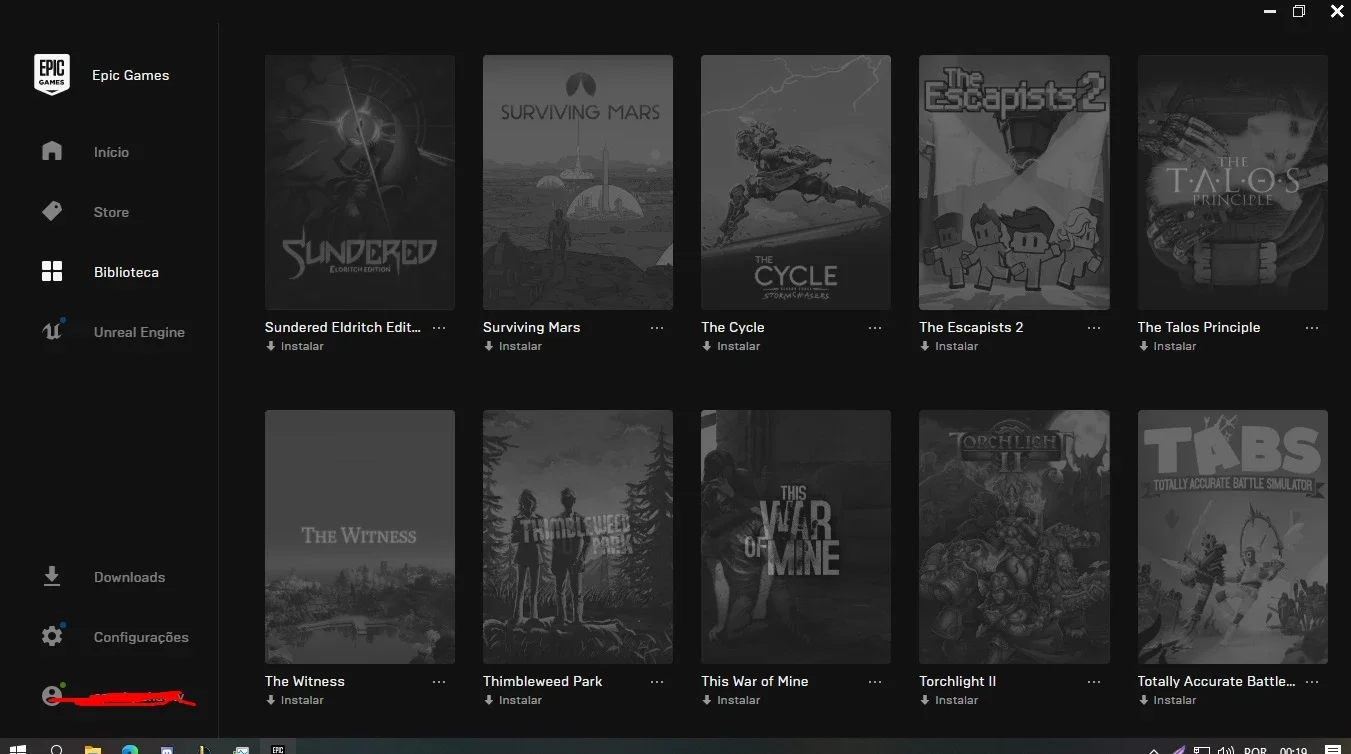Viewport: 1351px width, 754px height.
Task: Install Sundered Eldritch Edition
Action: pos(295,346)
